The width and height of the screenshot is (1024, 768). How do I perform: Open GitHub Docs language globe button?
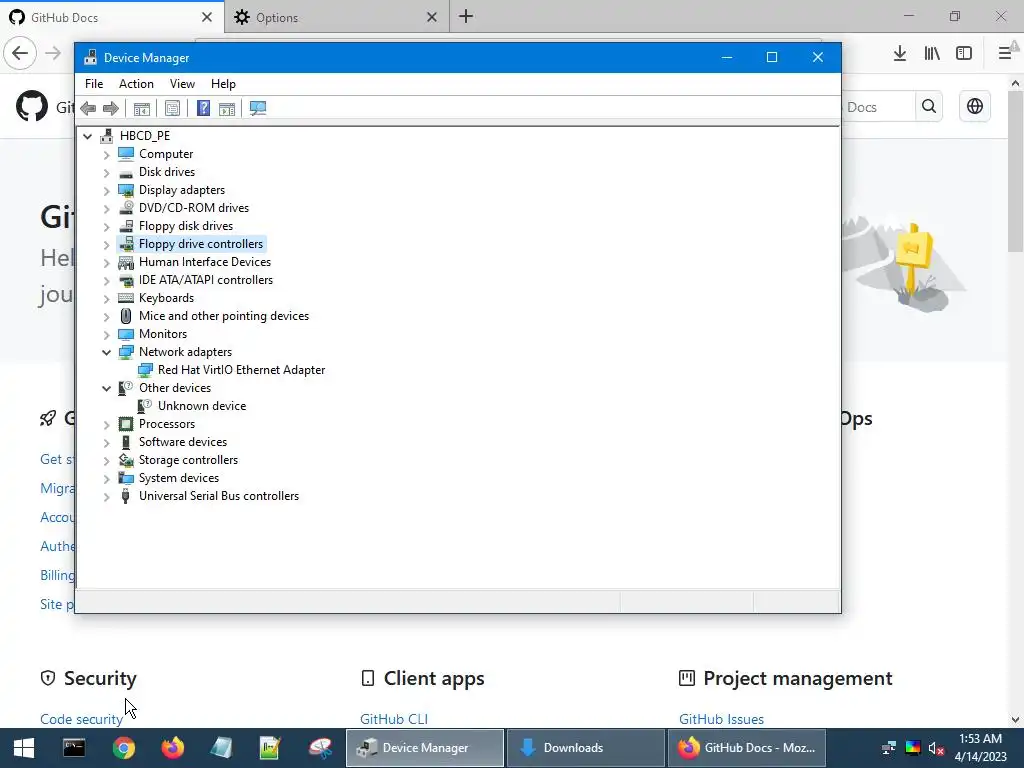(x=974, y=106)
